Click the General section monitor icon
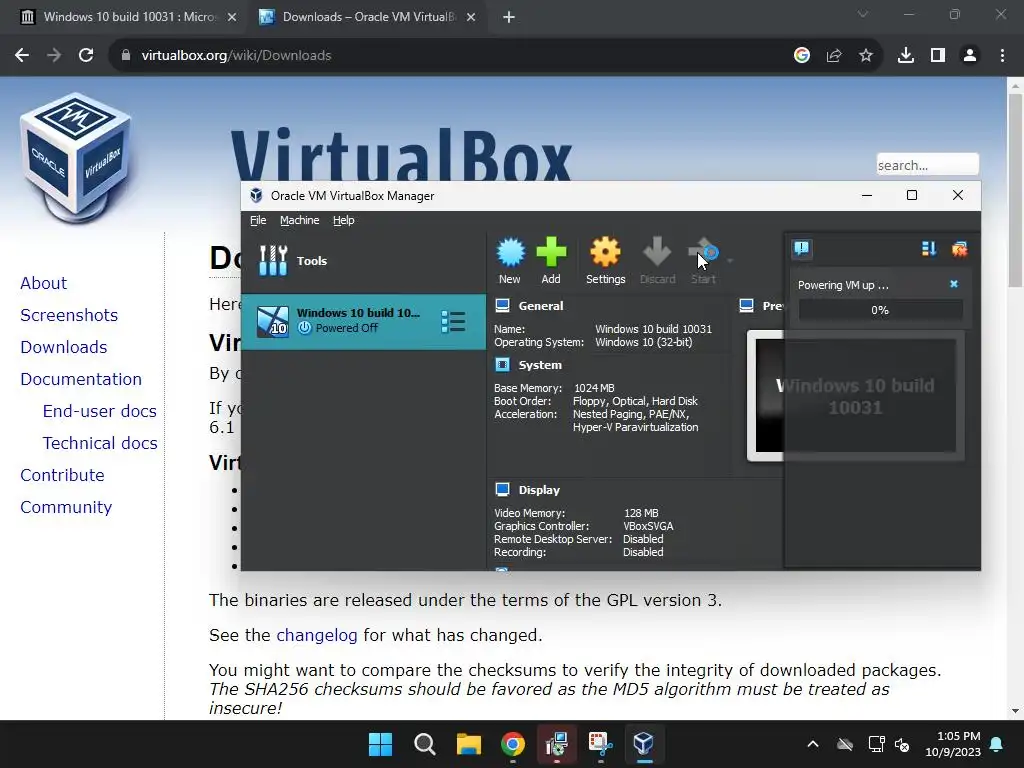The height and width of the screenshot is (768, 1024). [502, 306]
